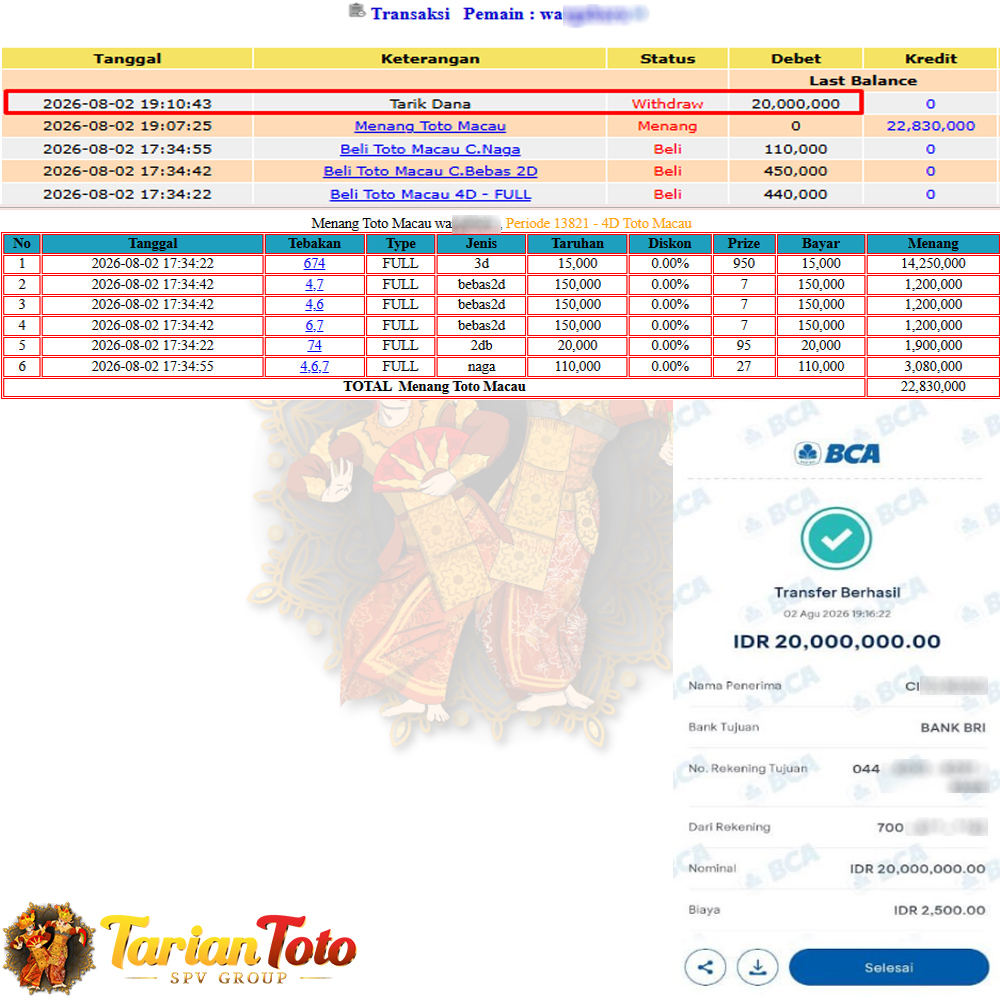Image resolution: width=1000 pixels, height=1000 pixels.
Task: Click the tebakan link 6,7
Action: coord(314,325)
